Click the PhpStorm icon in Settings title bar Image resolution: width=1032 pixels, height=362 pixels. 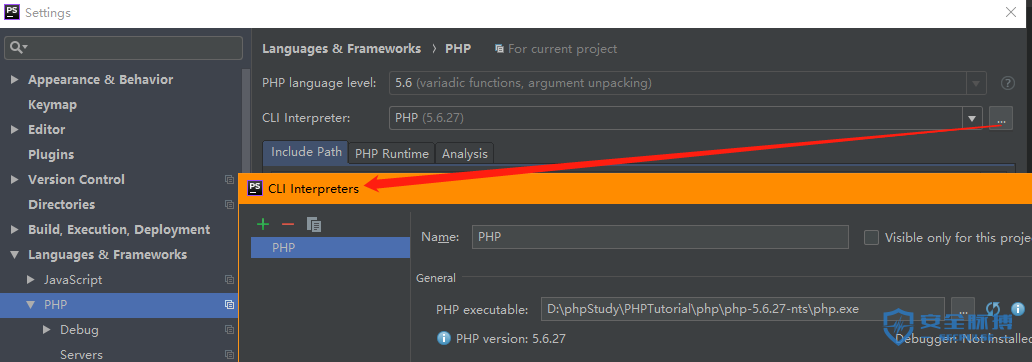pos(11,13)
